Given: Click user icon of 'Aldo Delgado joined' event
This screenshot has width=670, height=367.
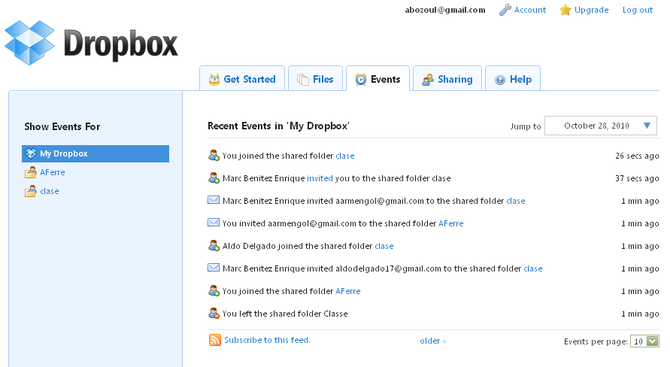Looking at the screenshot, I should (x=214, y=246).
